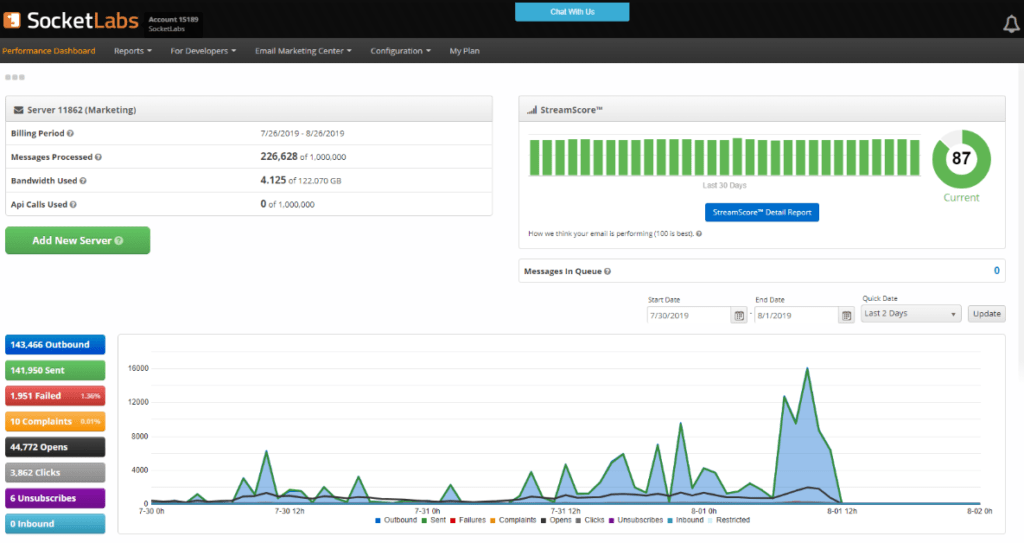The width and height of the screenshot is (1024, 543).
Task: Click the 143,466 Outbound stat tile
Action: [55, 345]
